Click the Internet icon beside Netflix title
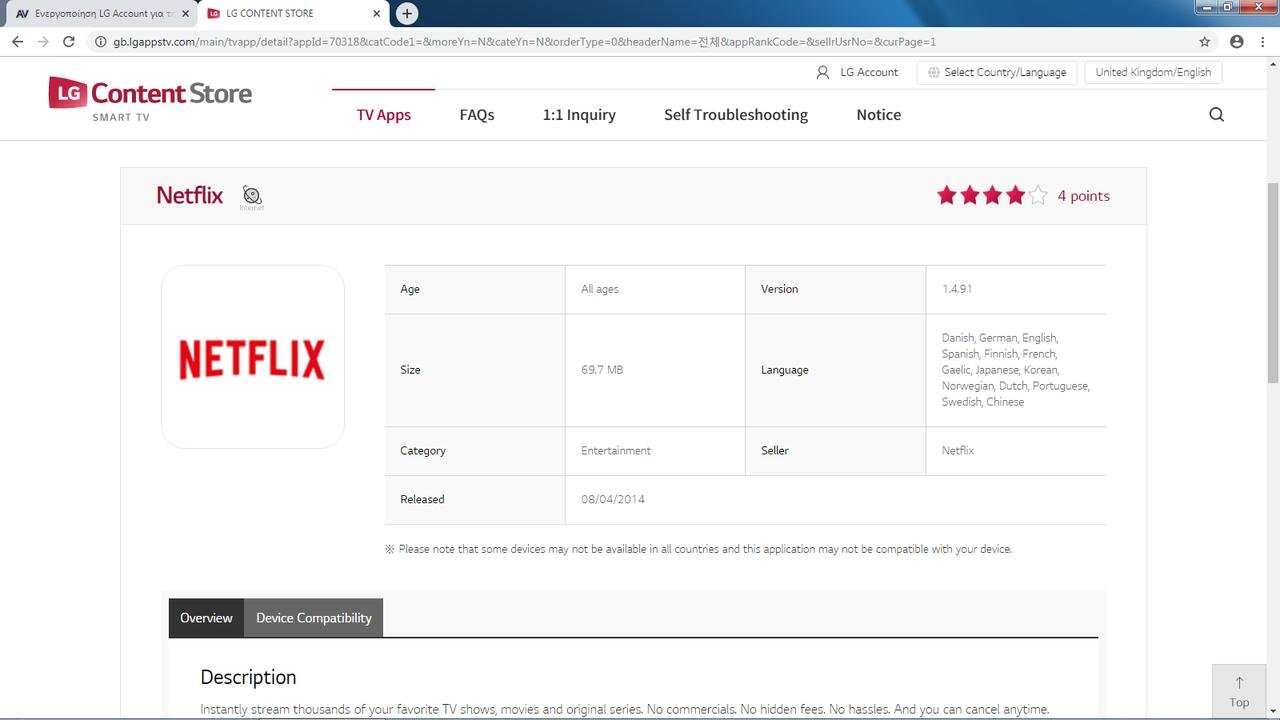Screen dimensions: 1280x720 (252, 197)
